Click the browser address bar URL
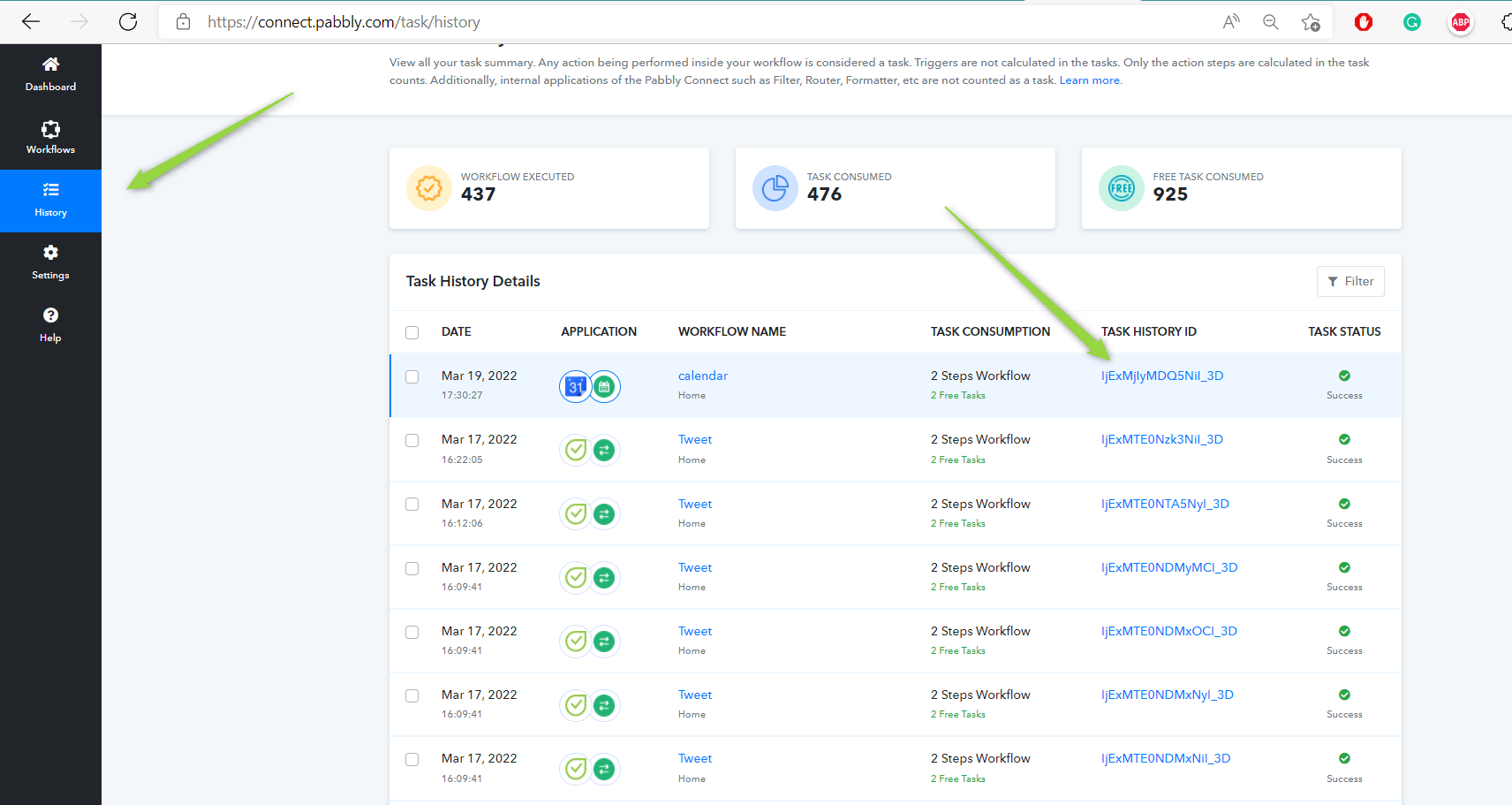This screenshot has width=1512, height=805. point(344,22)
